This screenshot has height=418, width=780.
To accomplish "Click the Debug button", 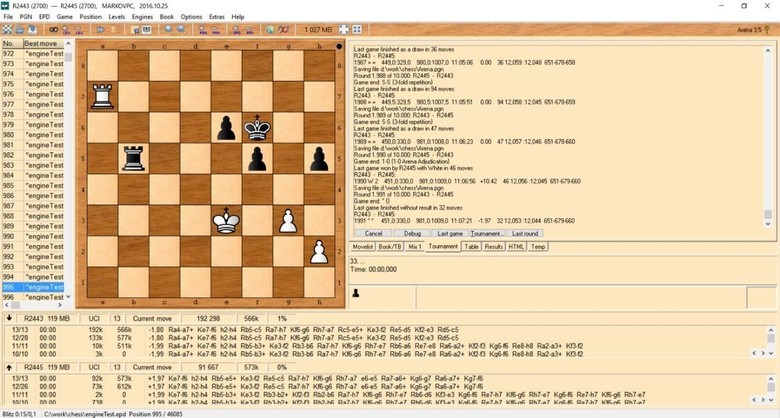I will click(412, 232).
